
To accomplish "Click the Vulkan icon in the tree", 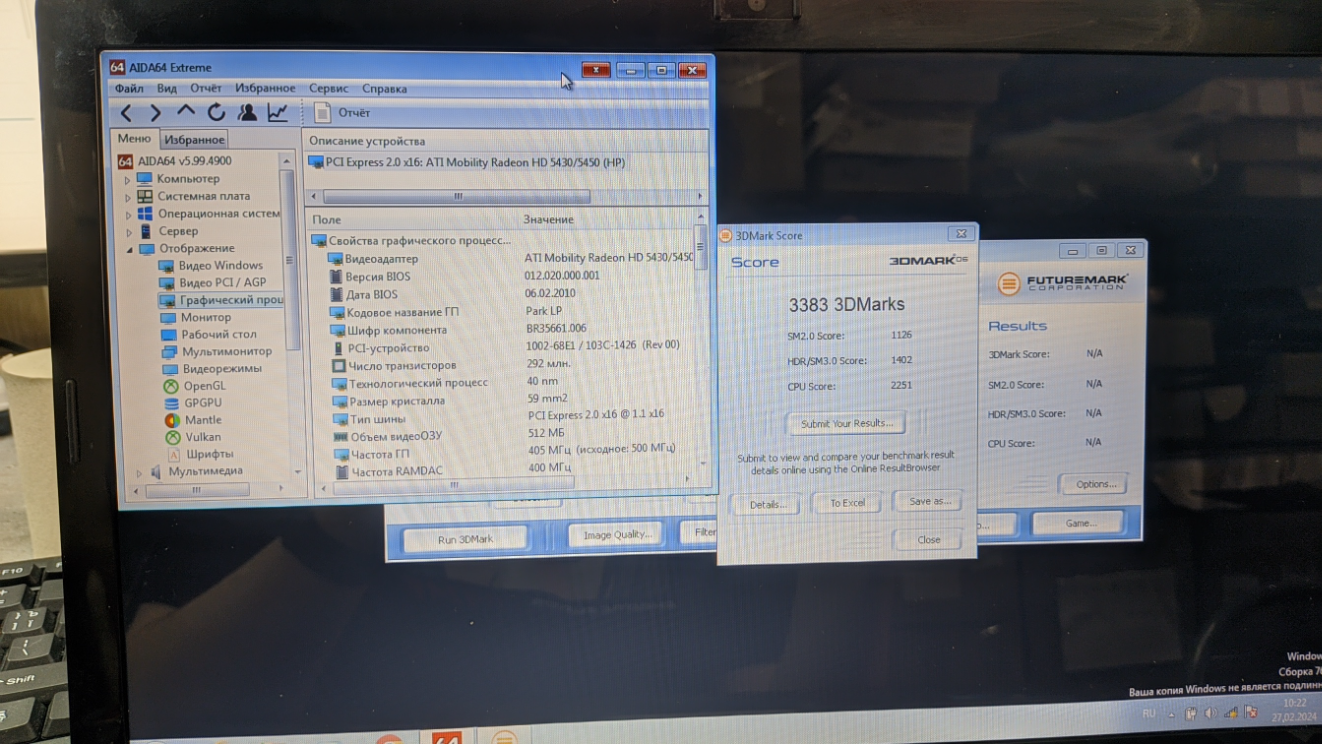I will (x=172, y=437).
